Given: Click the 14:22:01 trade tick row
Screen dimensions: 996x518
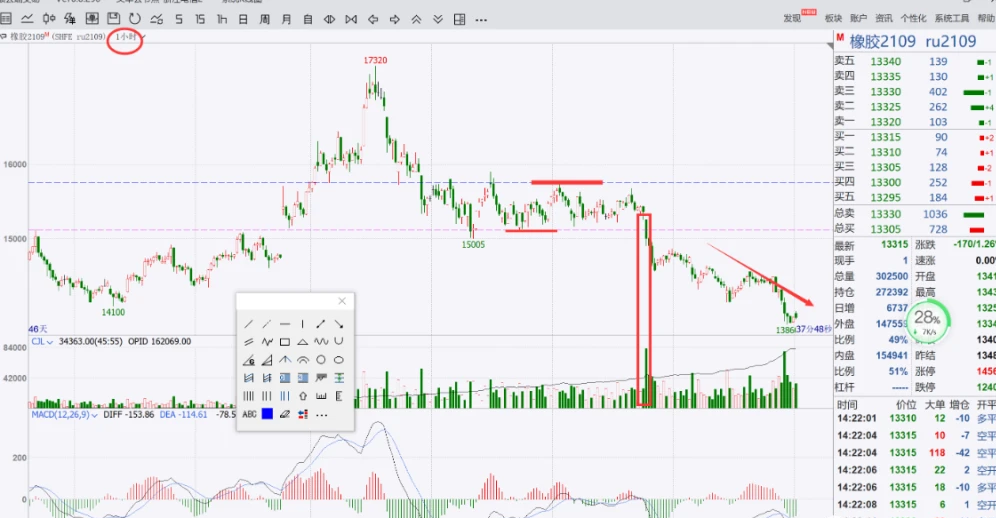Looking at the screenshot, I should pyautogui.click(x=915, y=418).
